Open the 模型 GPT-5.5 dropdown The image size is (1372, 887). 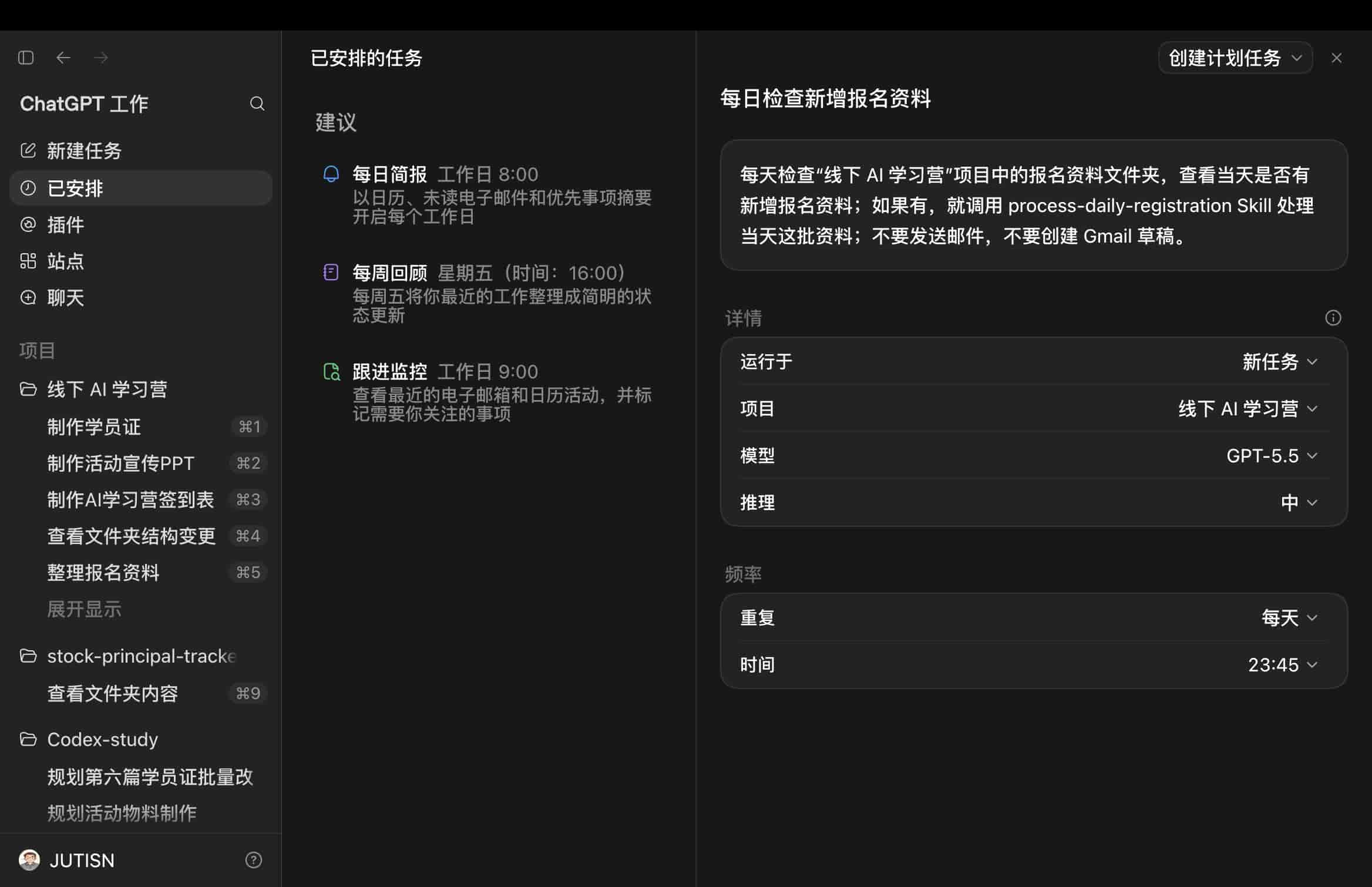(x=1272, y=455)
